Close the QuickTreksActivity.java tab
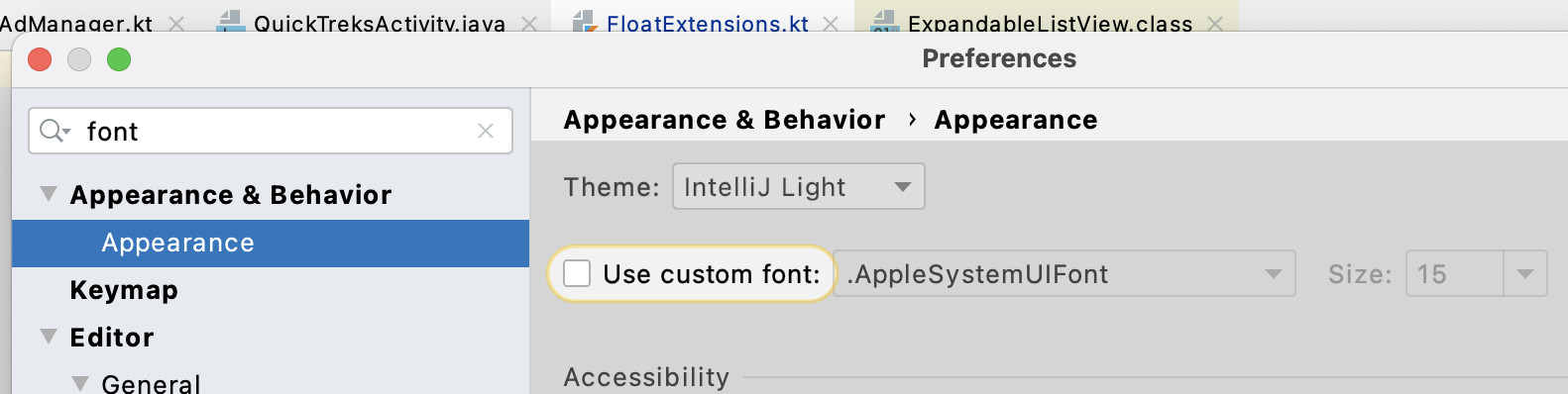The image size is (1568, 394). (529, 23)
